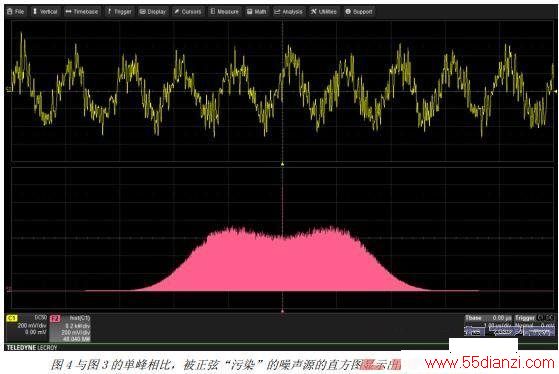Open the Vertical channel setup menu
559x374 pixels.
click(x=45, y=12)
